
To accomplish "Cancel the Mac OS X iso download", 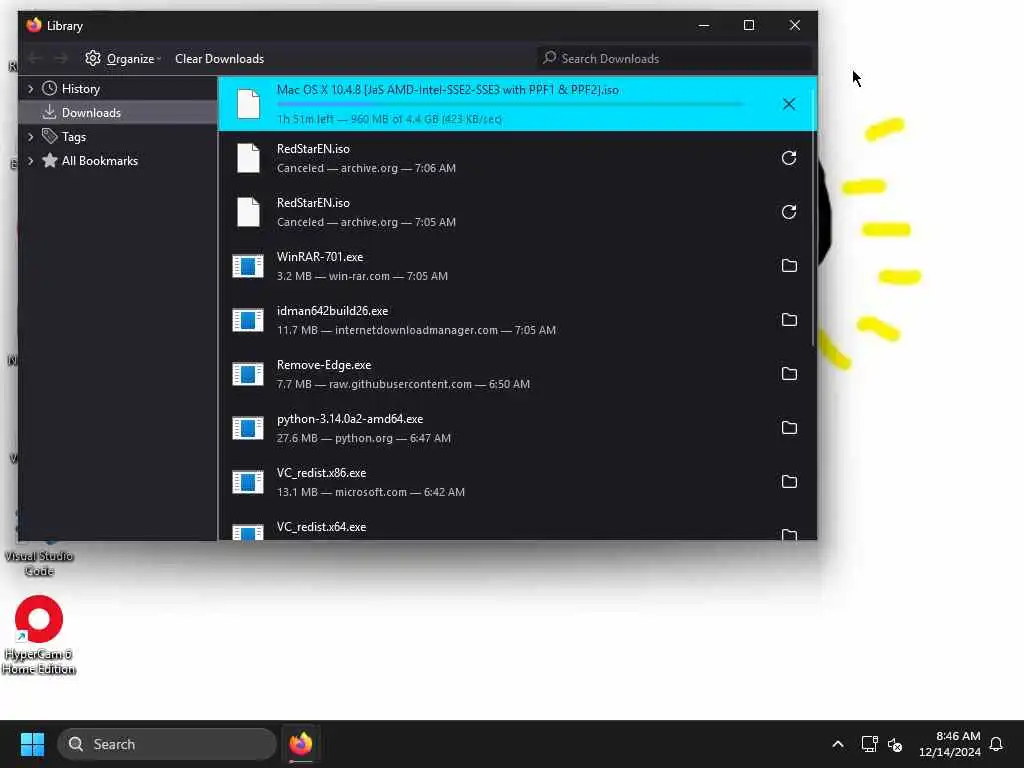I will tap(789, 104).
